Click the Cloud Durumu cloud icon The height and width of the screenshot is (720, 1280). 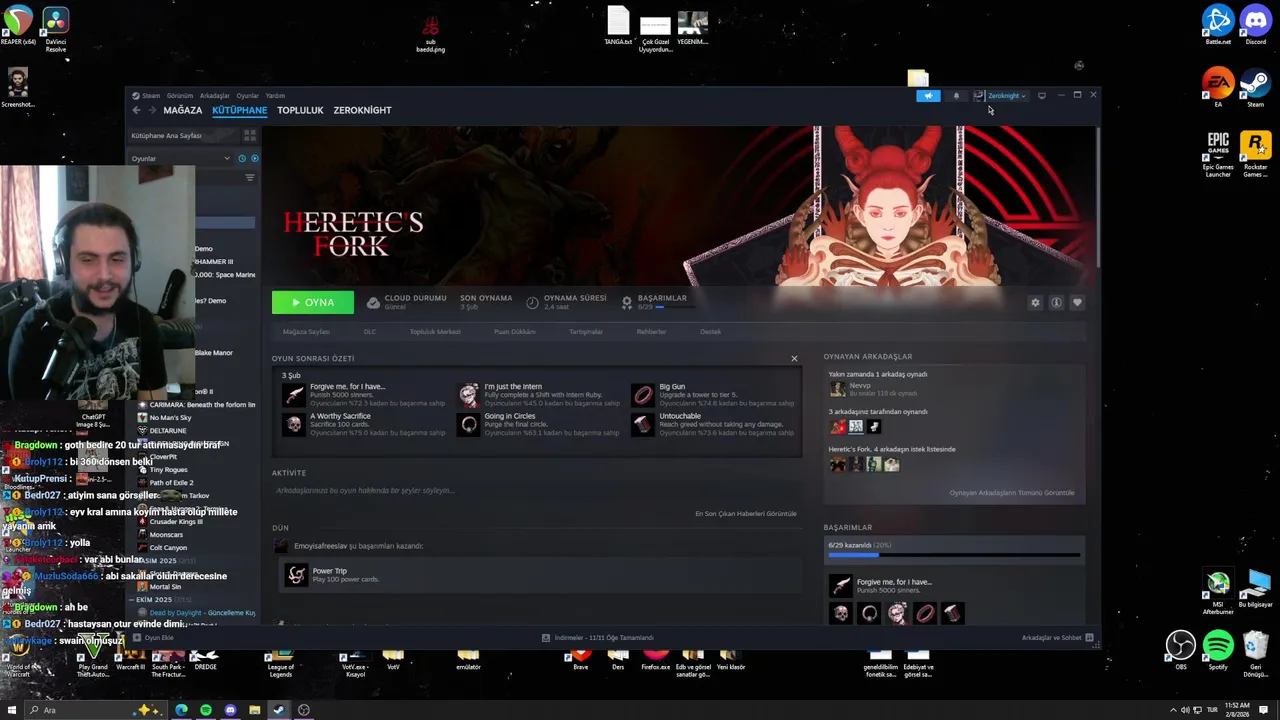pos(373,302)
